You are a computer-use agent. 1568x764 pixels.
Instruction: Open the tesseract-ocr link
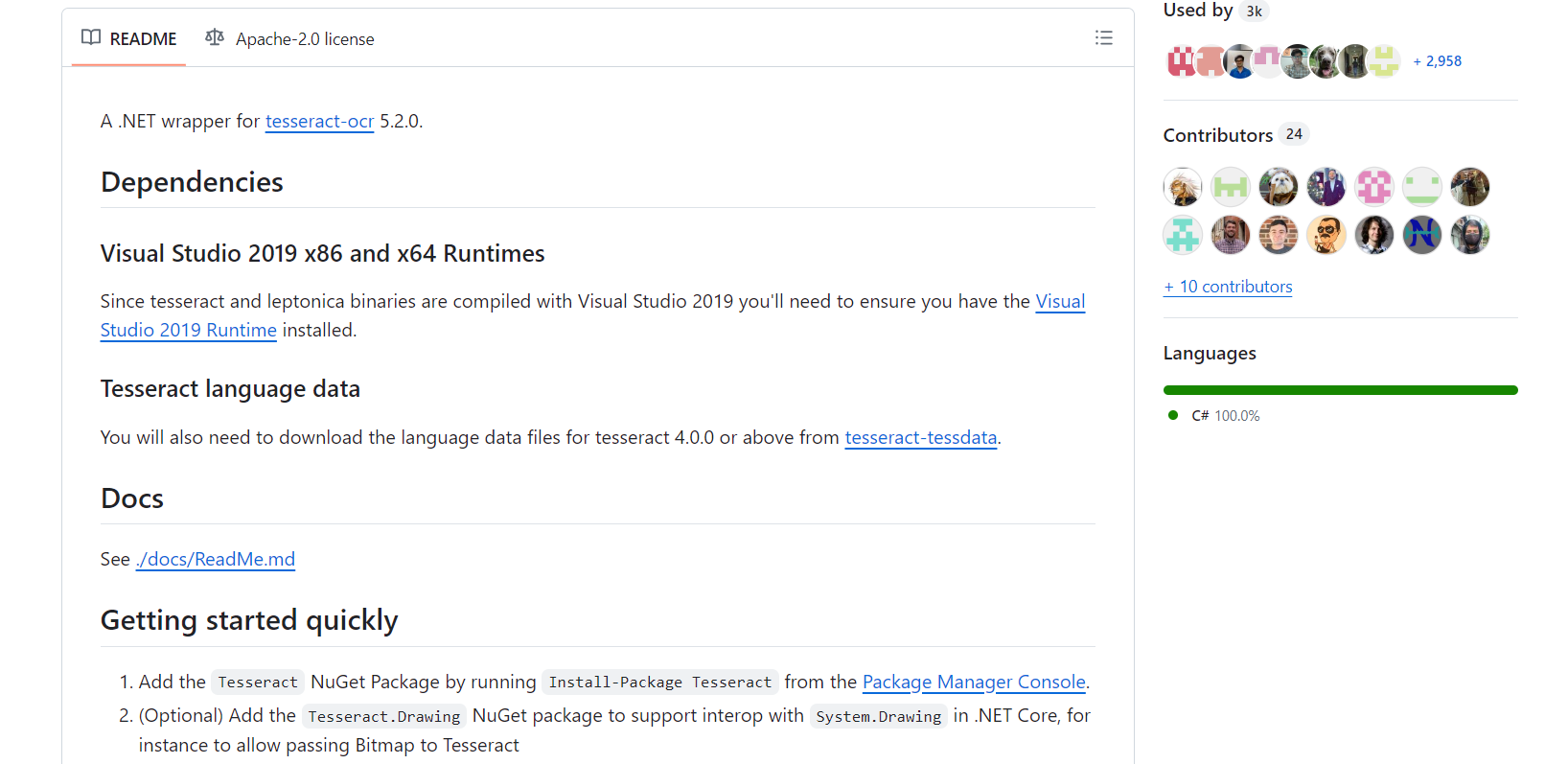pyautogui.click(x=319, y=122)
